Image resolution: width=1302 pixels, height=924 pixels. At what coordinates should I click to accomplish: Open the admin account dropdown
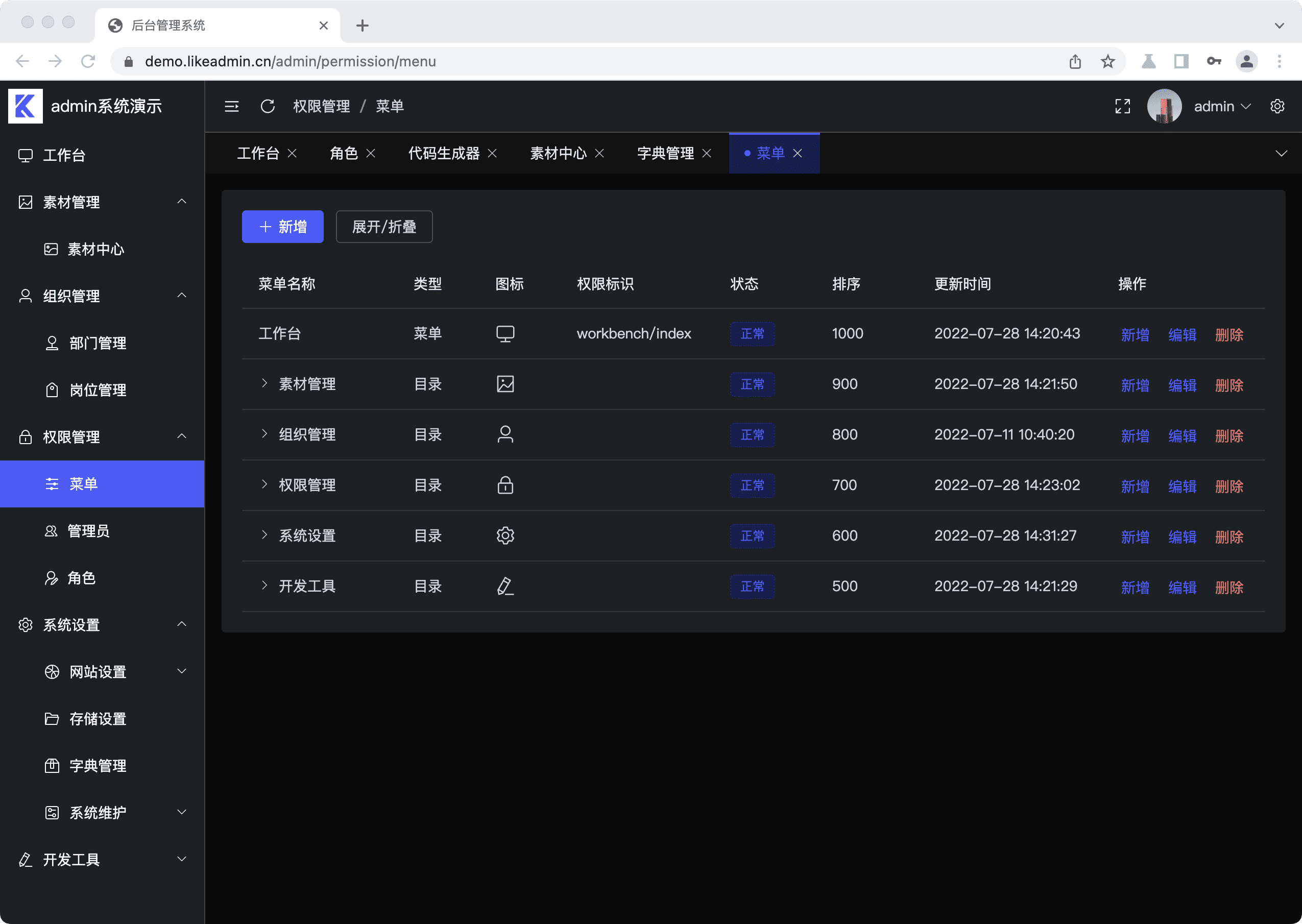1222,106
